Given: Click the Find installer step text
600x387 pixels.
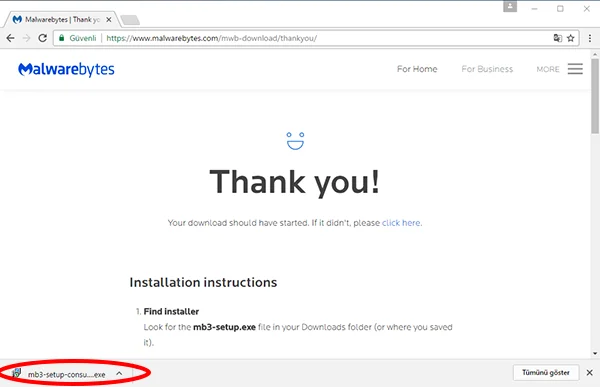Looking at the screenshot, I should 171,312.
